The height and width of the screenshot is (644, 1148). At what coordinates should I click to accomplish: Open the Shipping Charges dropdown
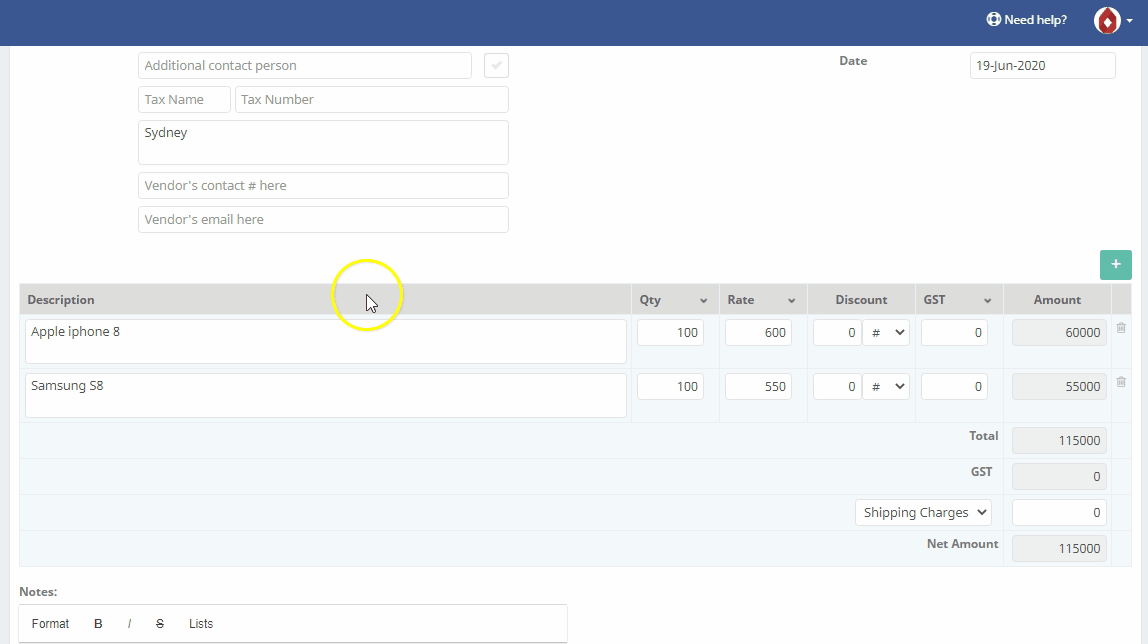pos(922,511)
